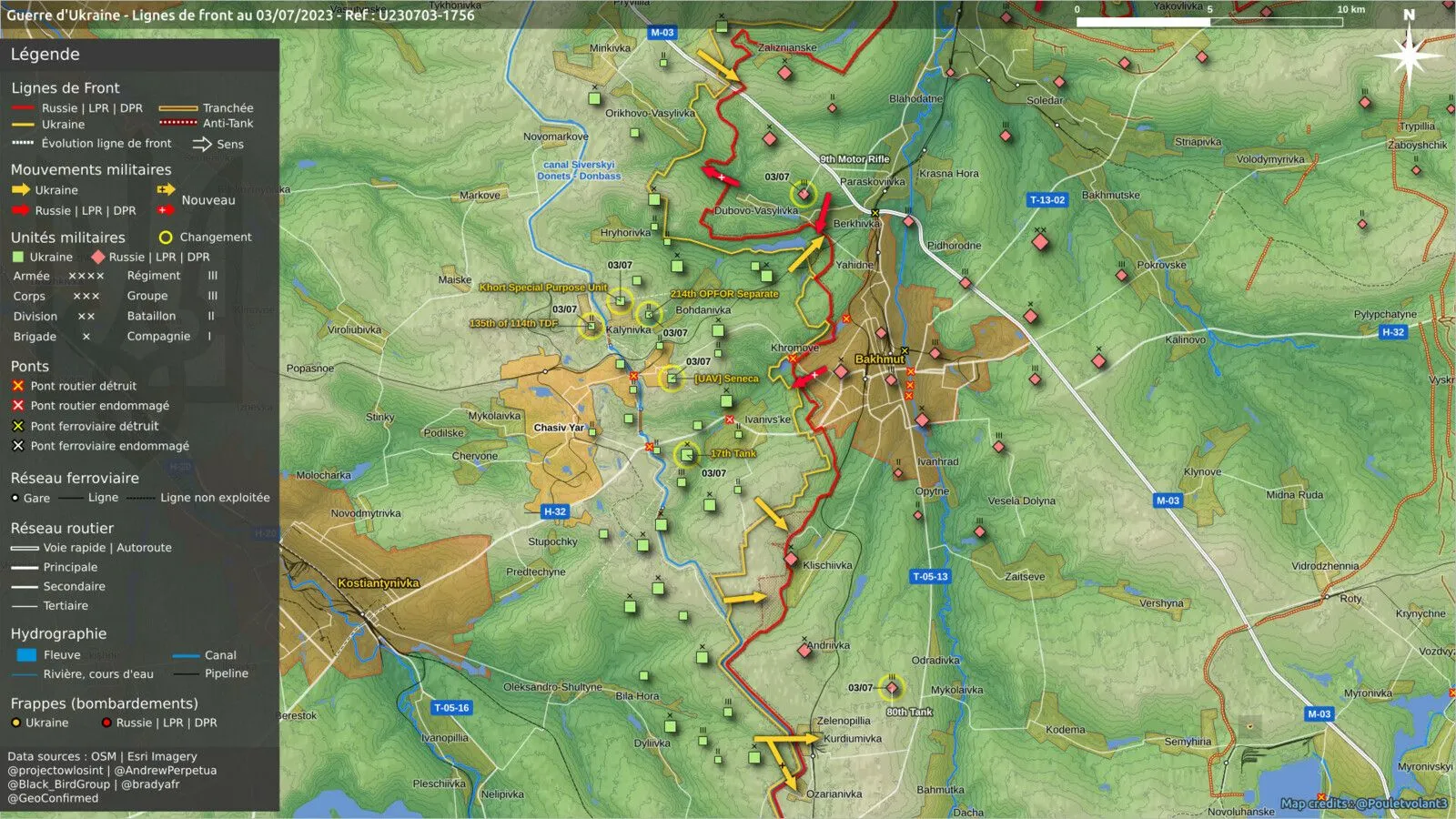Click the 'Sens' outlined arrow icon
The image size is (1456, 819).
coord(202,144)
